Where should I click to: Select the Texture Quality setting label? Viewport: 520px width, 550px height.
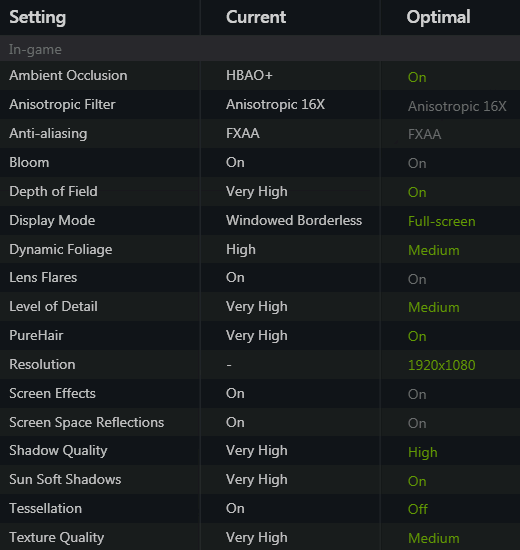tap(56, 537)
